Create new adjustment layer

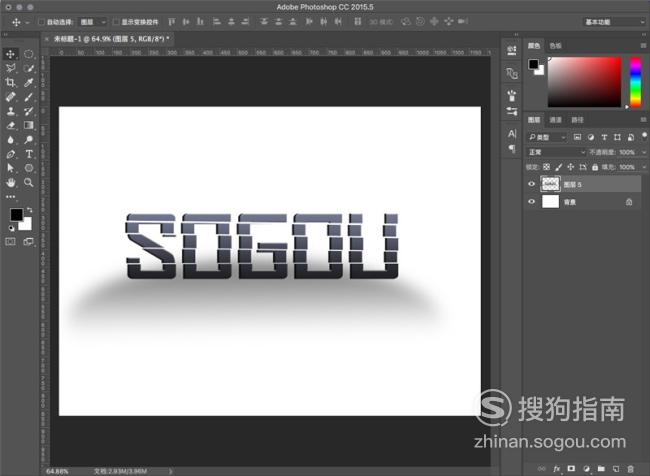[x=586, y=469]
